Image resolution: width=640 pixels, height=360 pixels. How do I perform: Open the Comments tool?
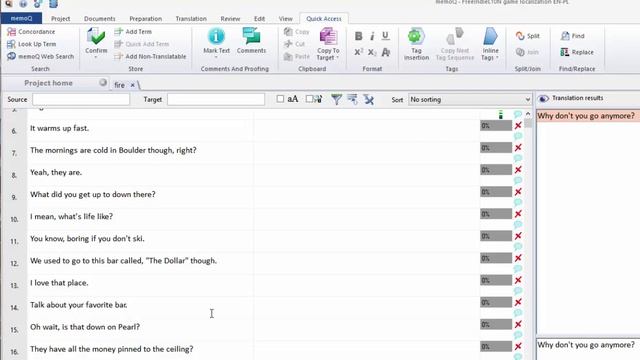[251, 41]
